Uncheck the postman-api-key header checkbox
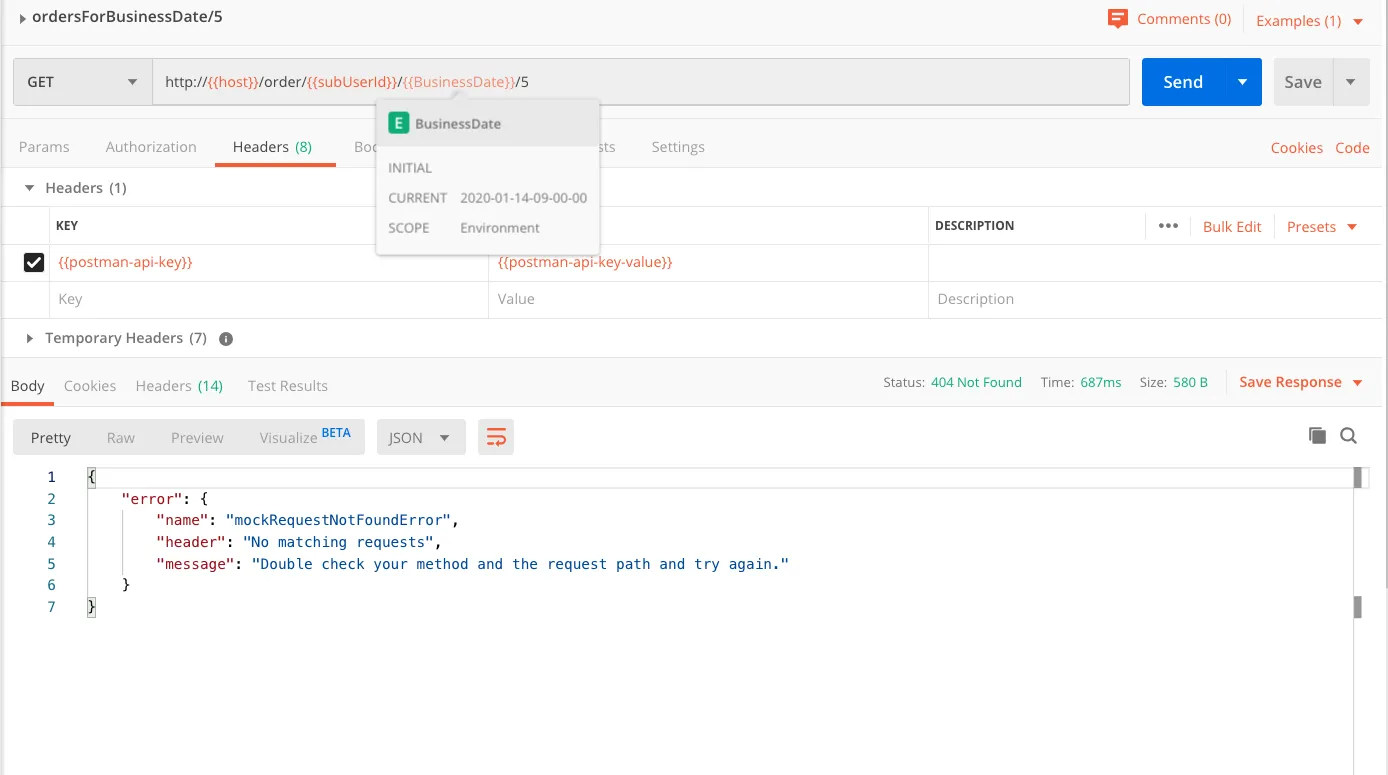The width and height of the screenshot is (1388, 775). pyautogui.click(x=34, y=262)
